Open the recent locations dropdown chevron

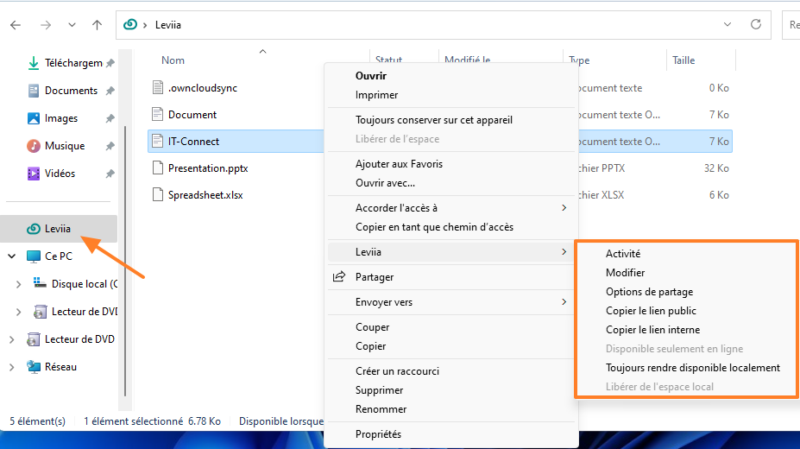click(70, 24)
